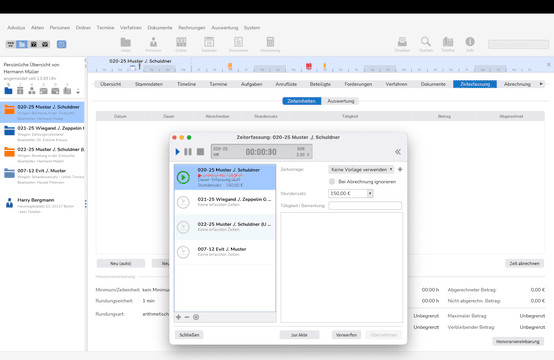554x360 pixels.
Task: Switch to the Auswertung tab
Action: pos(341,101)
